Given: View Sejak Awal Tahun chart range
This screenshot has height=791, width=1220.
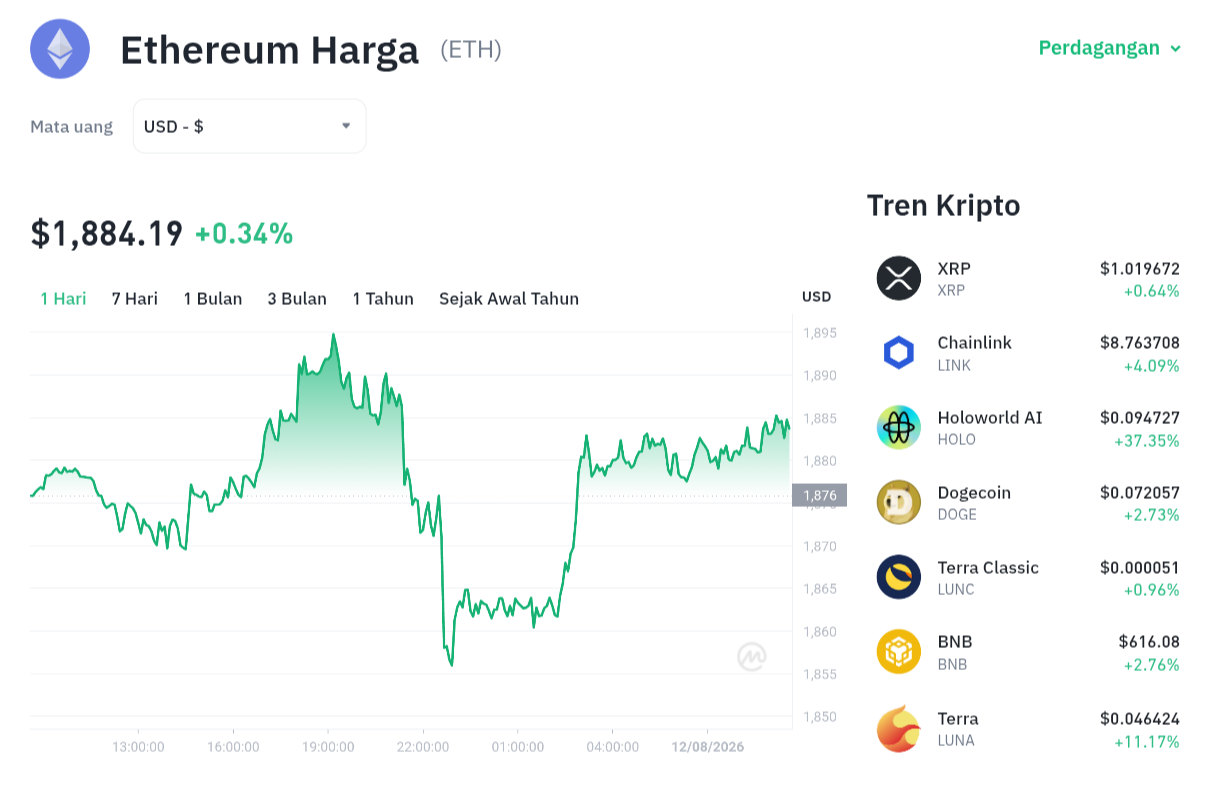Looking at the screenshot, I should click(509, 298).
